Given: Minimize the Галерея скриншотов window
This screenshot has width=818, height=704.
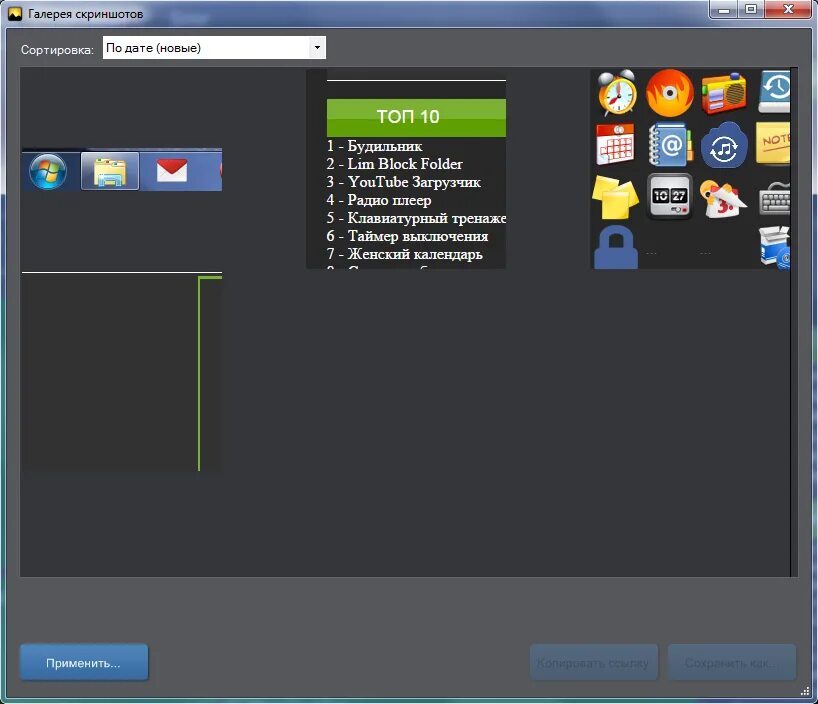Looking at the screenshot, I should (x=724, y=9).
